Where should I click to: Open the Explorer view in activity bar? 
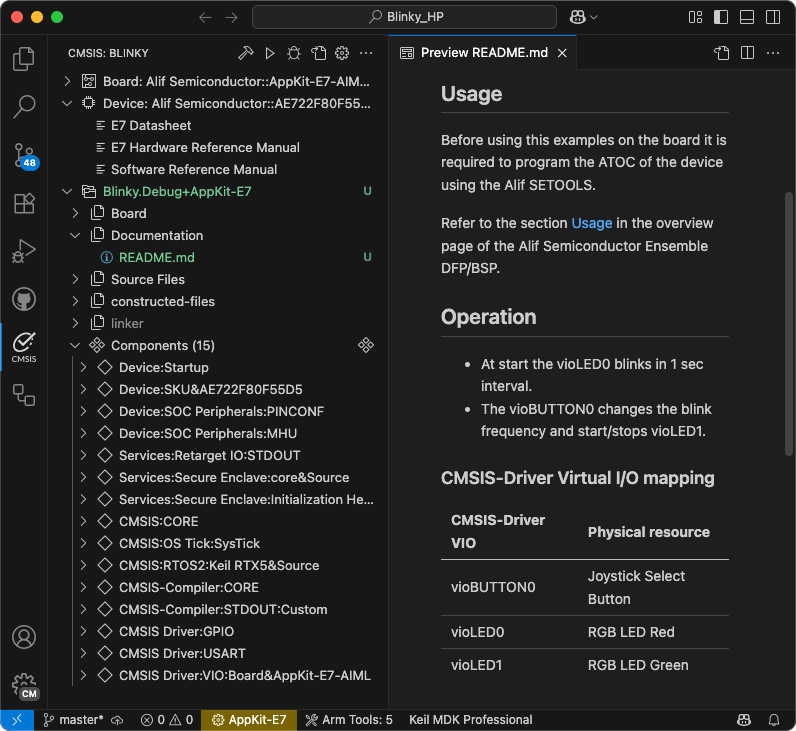pos(24,59)
